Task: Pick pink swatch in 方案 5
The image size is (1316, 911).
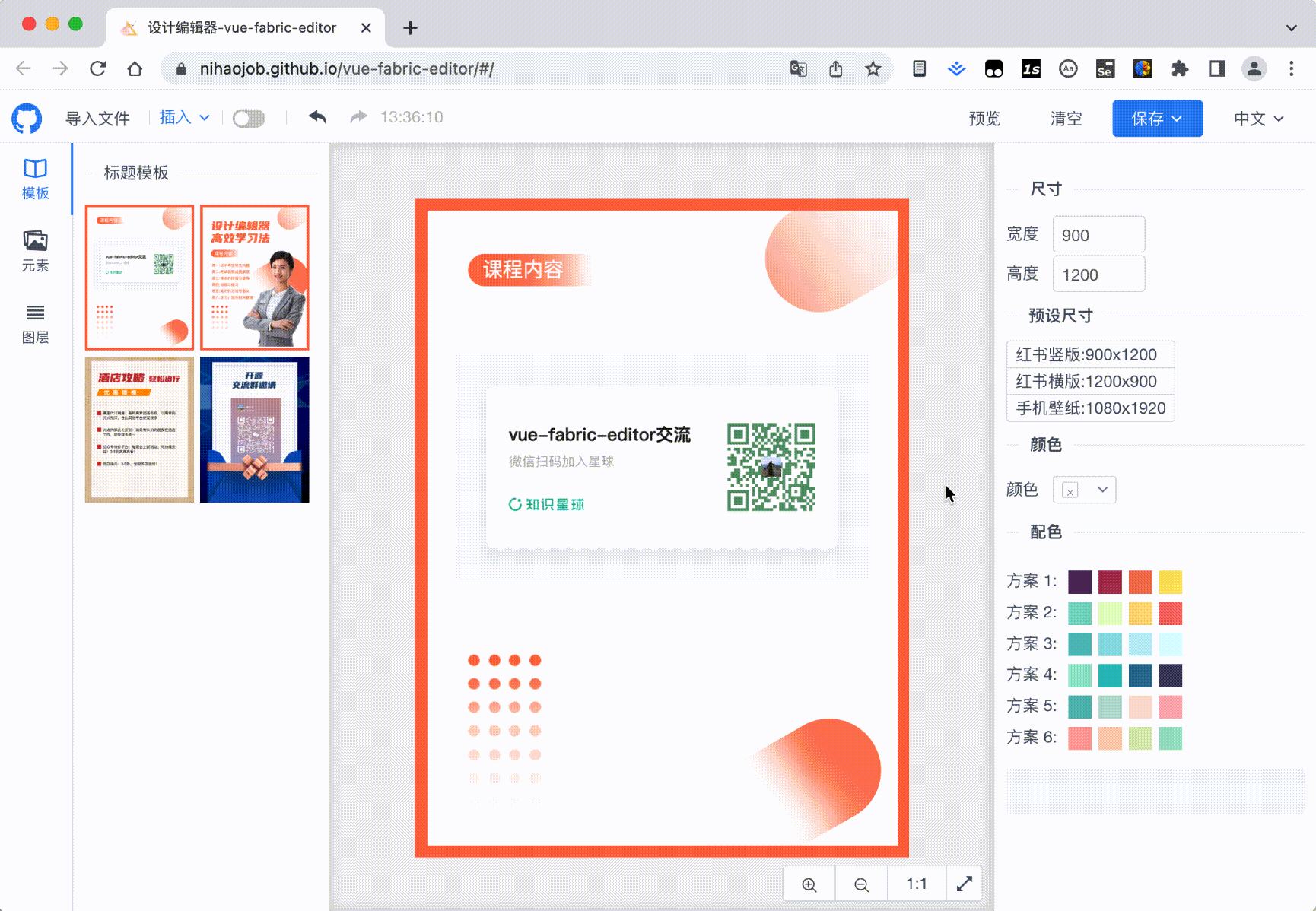Action: click(x=1171, y=706)
